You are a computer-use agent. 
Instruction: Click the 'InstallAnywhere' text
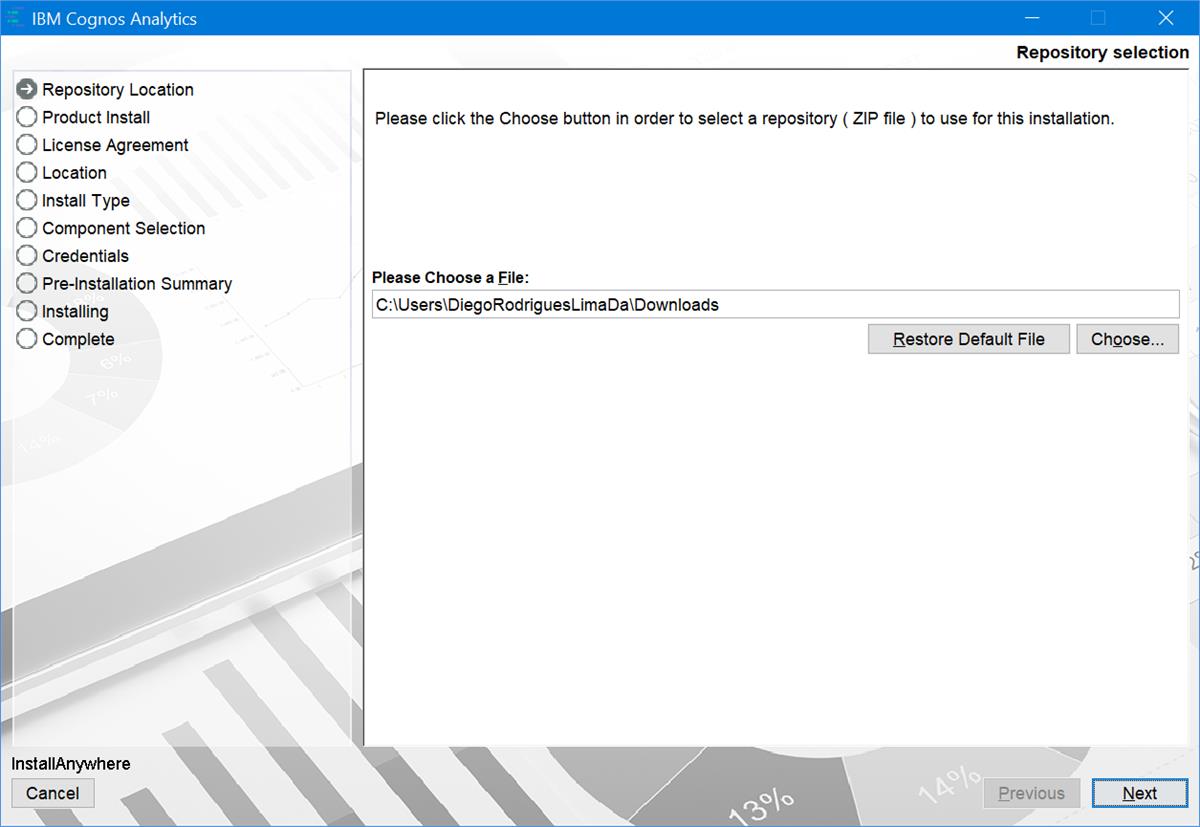pyautogui.click(x=71, y=764)
